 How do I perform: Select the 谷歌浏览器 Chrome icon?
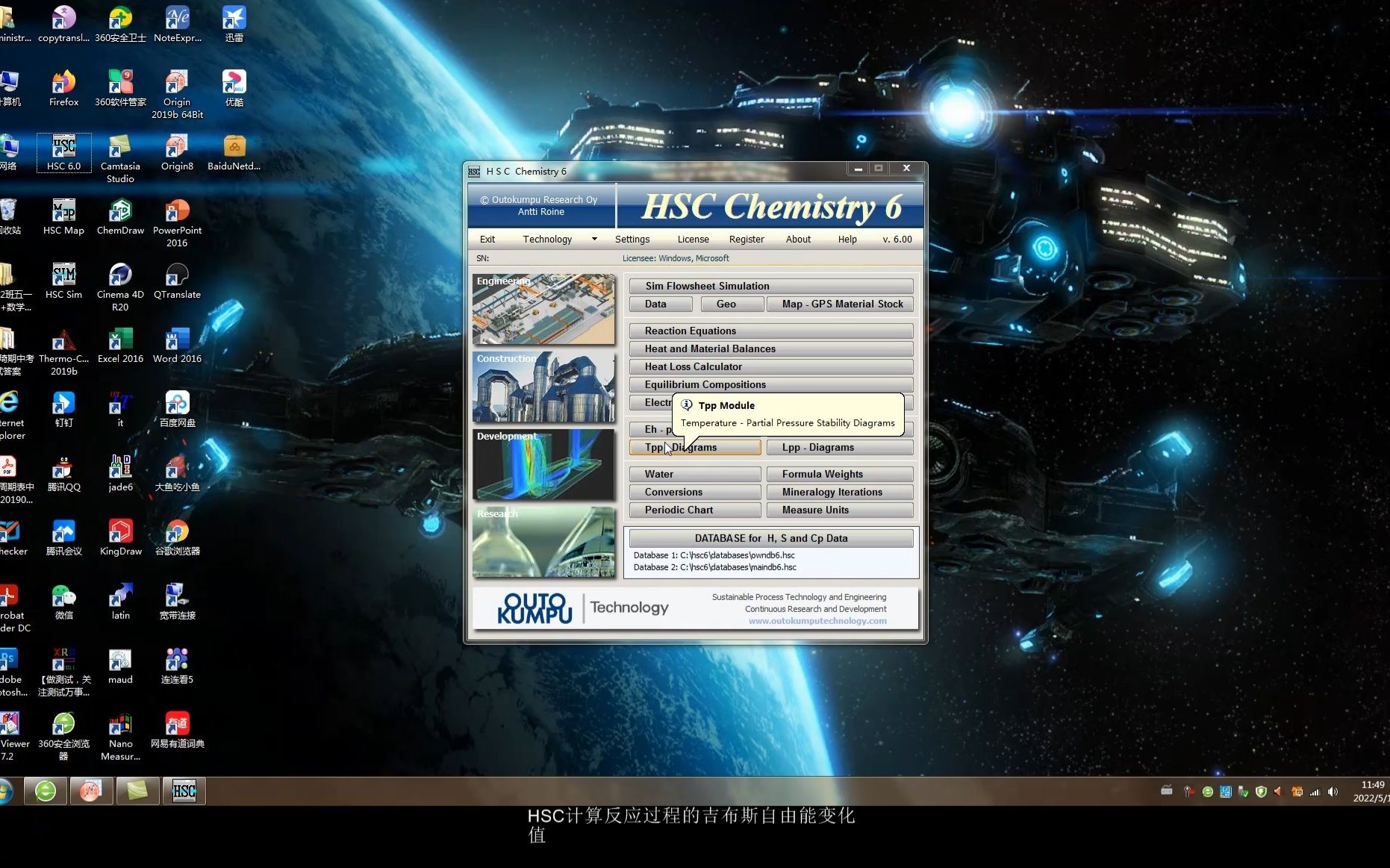point(177,538)
